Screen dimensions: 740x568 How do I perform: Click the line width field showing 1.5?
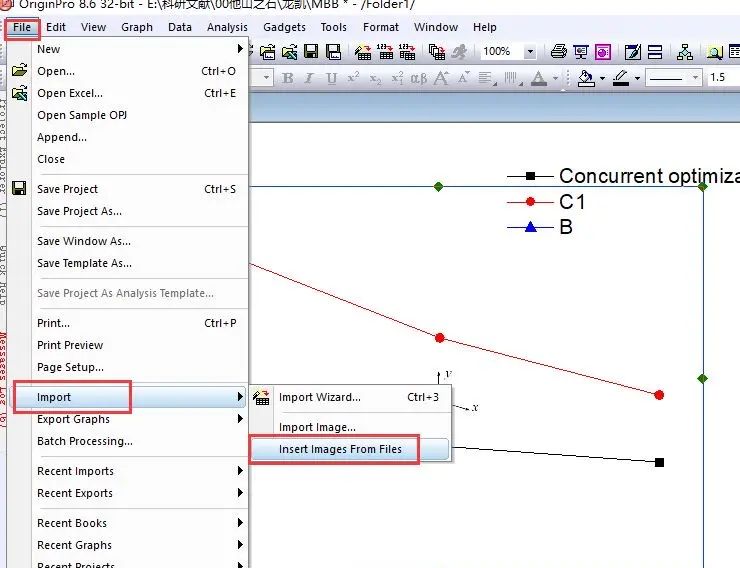click(722, 77)
